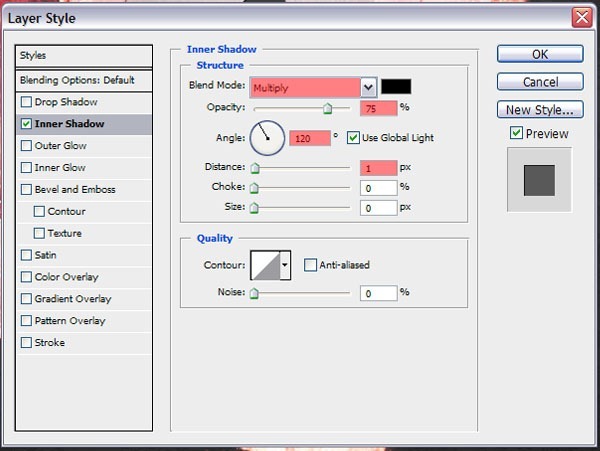Uncheck the Preview checkbox
The width and height of the screenshot is (600, 451).
click(516, 133)
